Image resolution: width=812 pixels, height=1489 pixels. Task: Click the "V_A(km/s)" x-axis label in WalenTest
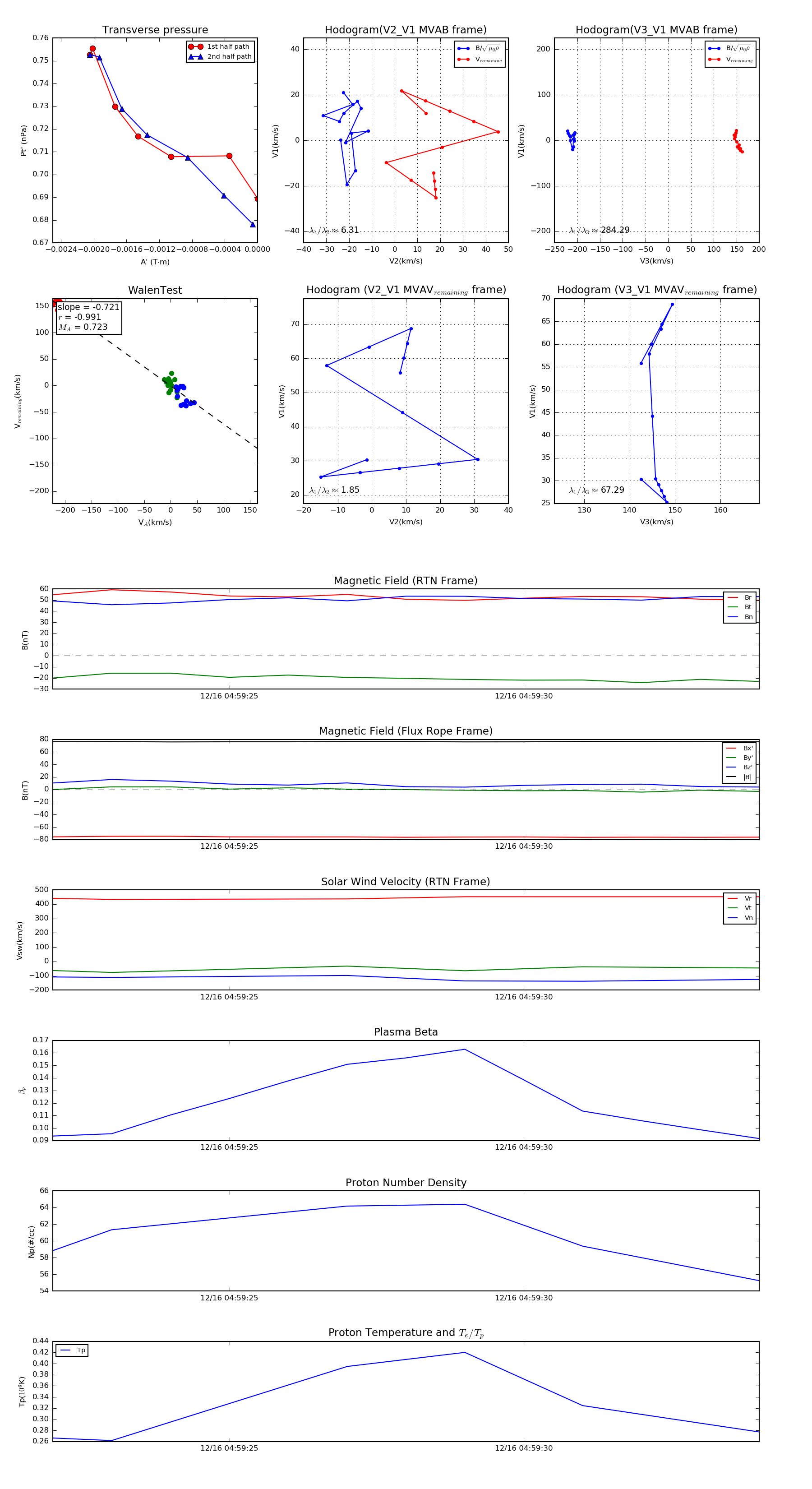(x=155, y=523)
